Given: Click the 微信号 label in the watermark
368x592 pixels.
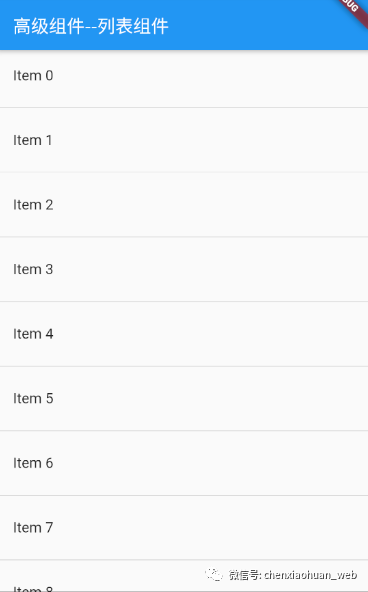Looking at the screenshot, I should (x=244, y=575).
